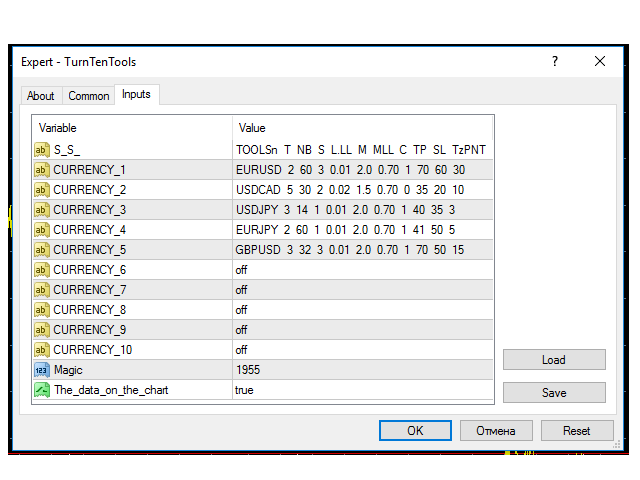Viewport: 640px width, 480px height.
Task: Click the string icon beside CURRENCY_4
Action: (42, 230)
